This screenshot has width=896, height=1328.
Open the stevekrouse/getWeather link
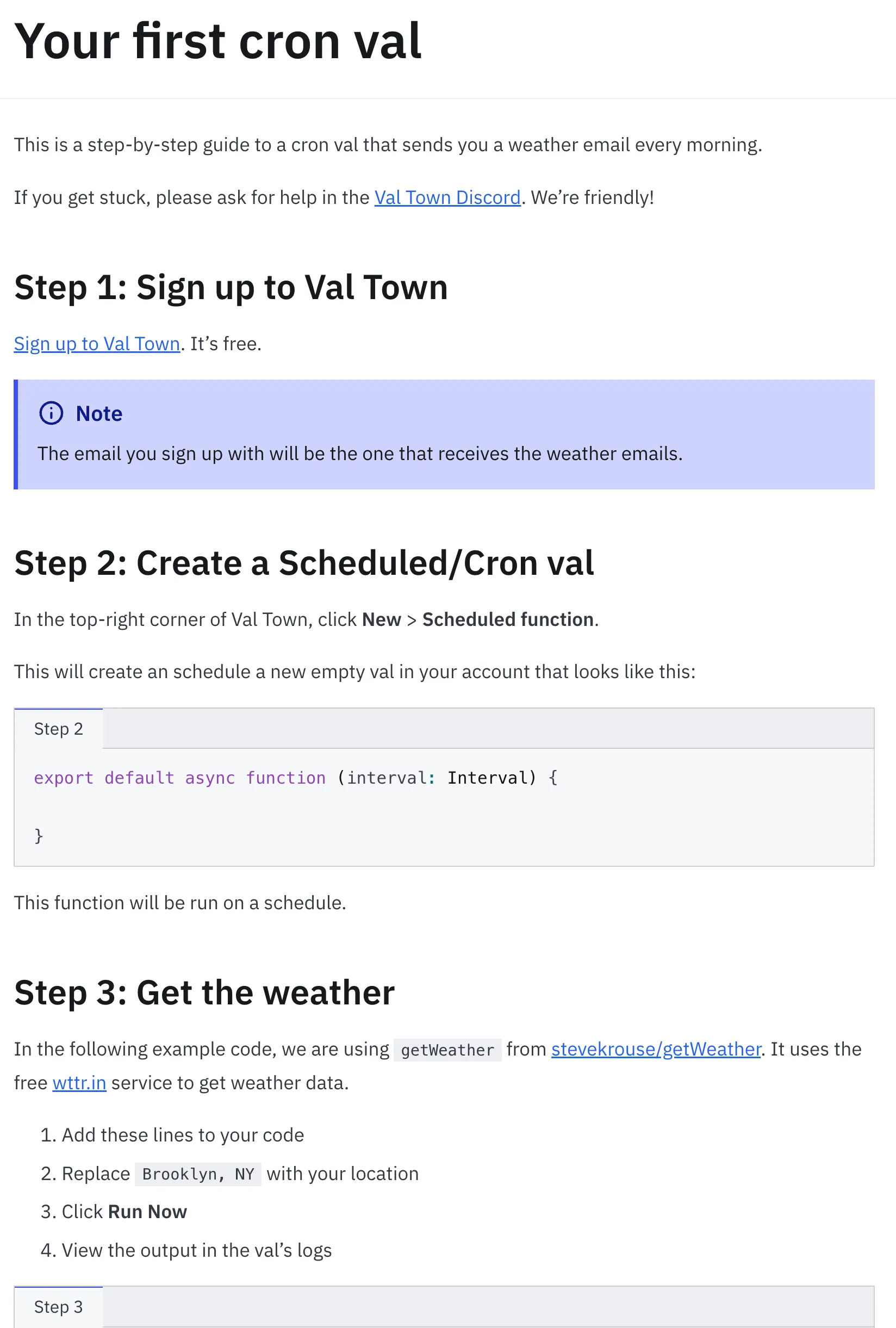click(655, 1049)
